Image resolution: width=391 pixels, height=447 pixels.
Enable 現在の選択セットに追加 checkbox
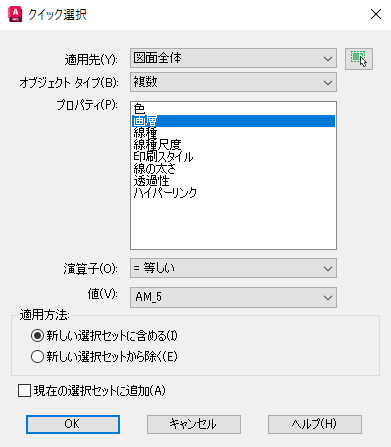click(x=24, y=391)
